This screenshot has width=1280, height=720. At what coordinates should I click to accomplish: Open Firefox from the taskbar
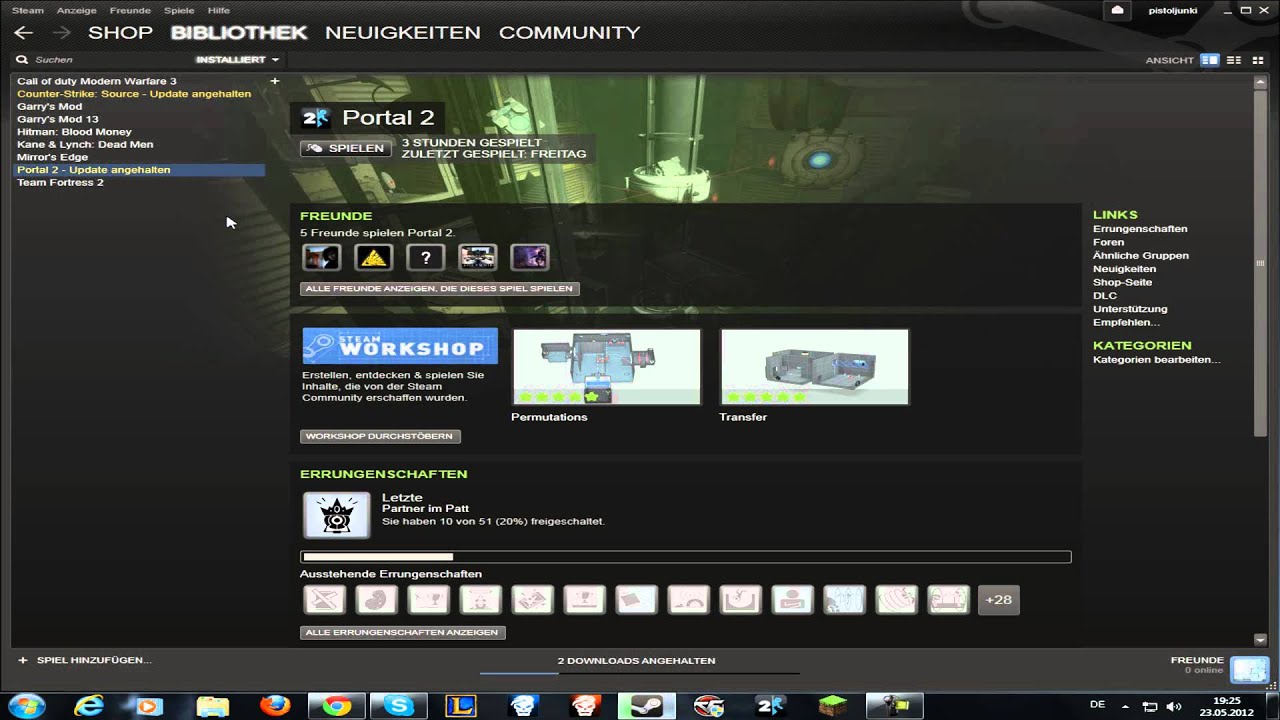(275, 705)
